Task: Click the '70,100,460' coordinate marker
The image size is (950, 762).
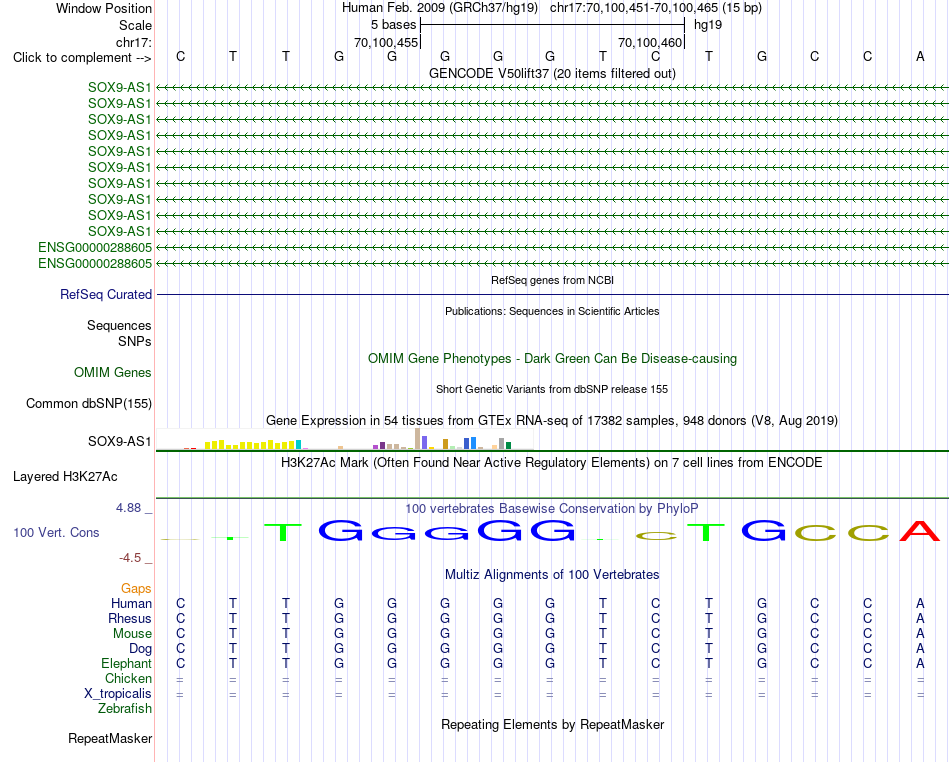Action: [x=650, y=42]
